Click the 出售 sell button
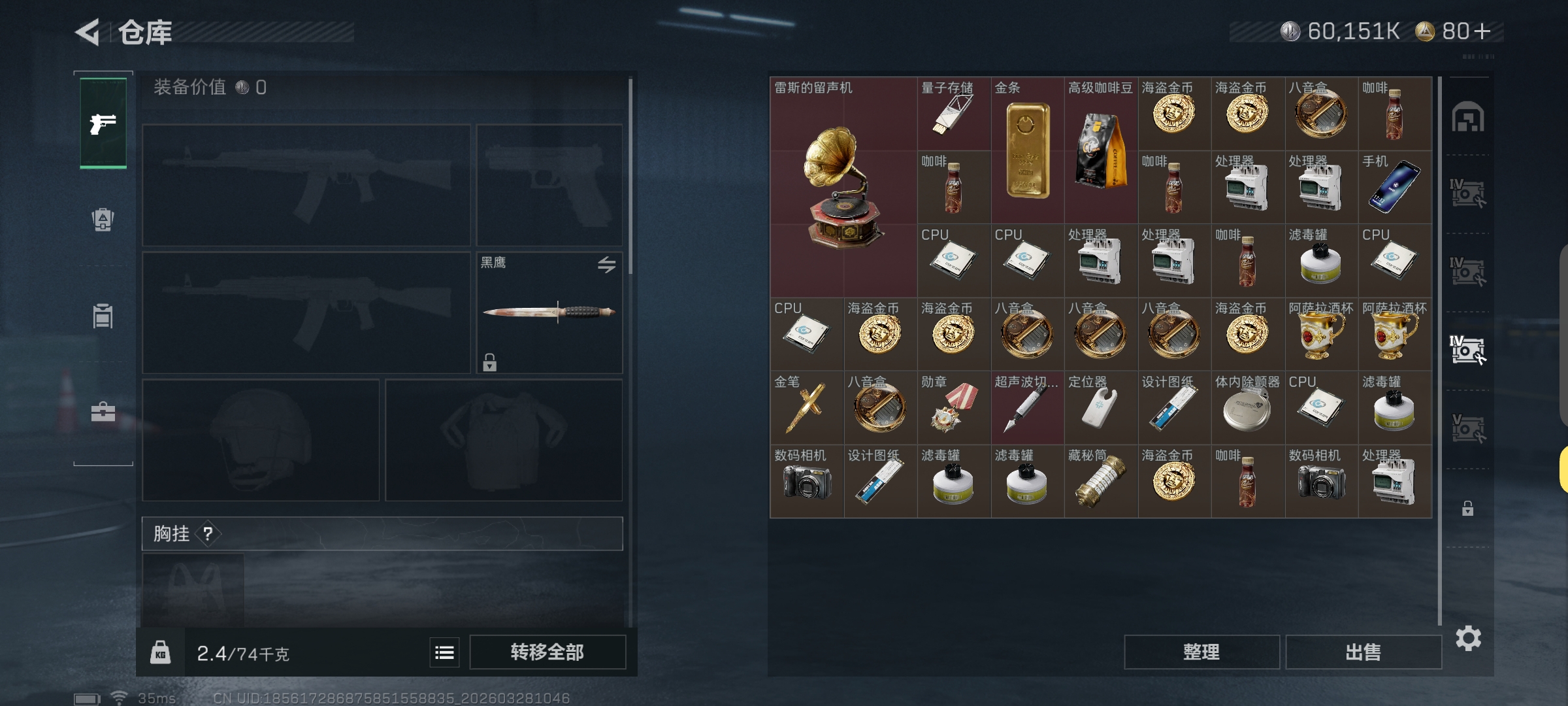Screen dimensions: 1568x706 (x=1364, y=652)
